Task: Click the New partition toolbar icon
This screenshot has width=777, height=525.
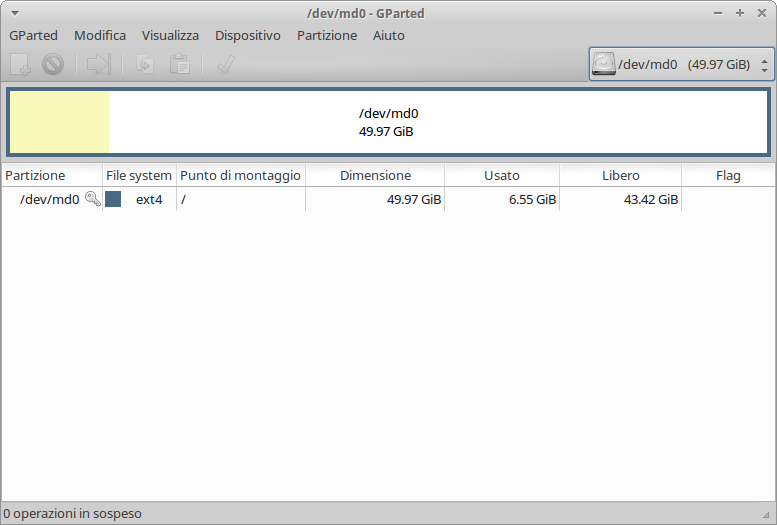Action: [x=21, y=65]
